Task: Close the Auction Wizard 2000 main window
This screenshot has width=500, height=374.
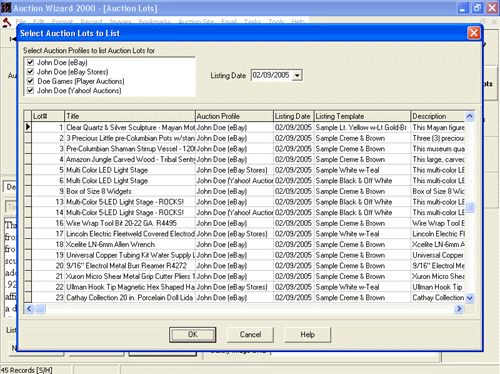Action: [492, 8]
